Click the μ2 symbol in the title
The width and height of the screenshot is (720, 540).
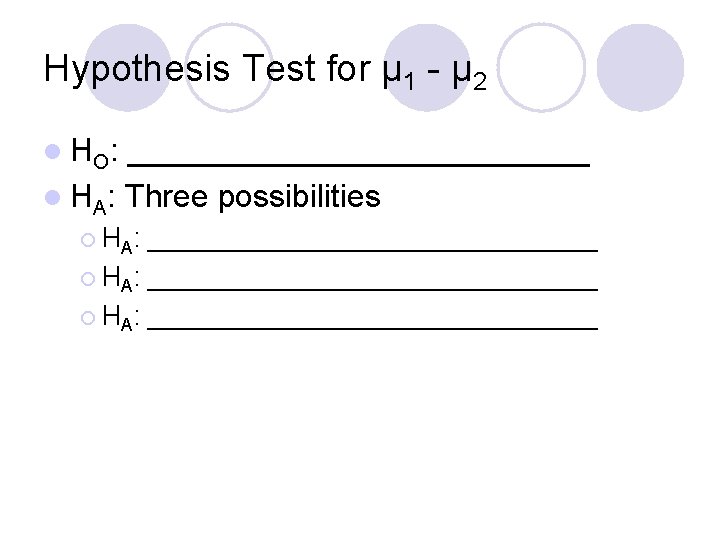click(x=469, y=73)
